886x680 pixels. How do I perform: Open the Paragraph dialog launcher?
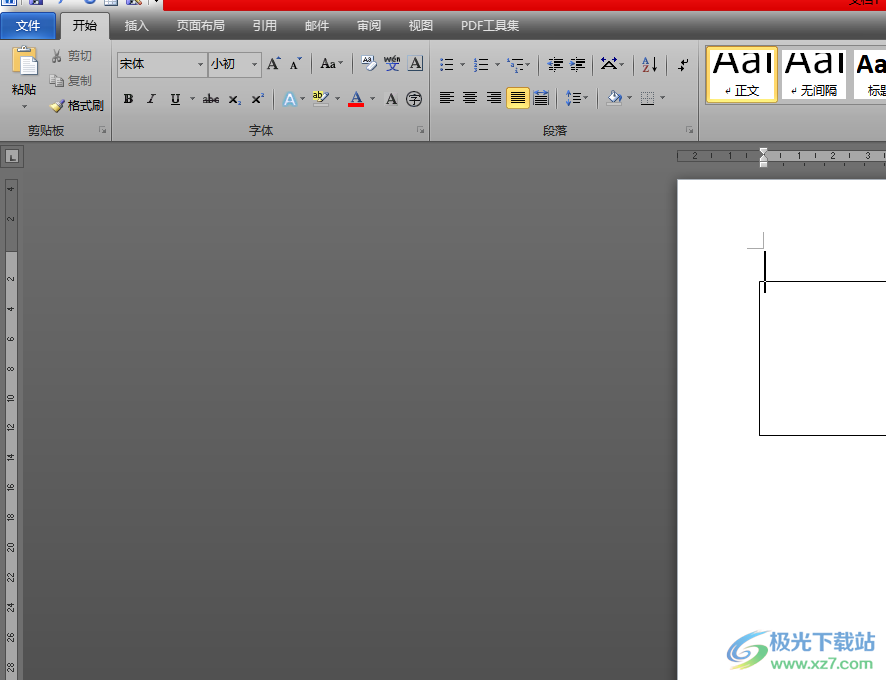pyautogui.click(x=689, y=130)
